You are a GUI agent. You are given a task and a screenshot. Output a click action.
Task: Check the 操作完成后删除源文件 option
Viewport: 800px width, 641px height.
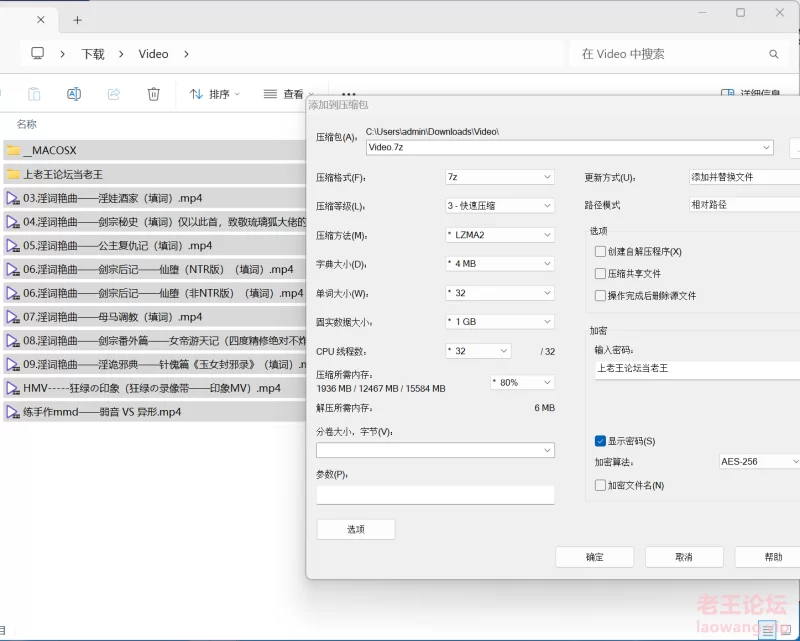point(600,296)
